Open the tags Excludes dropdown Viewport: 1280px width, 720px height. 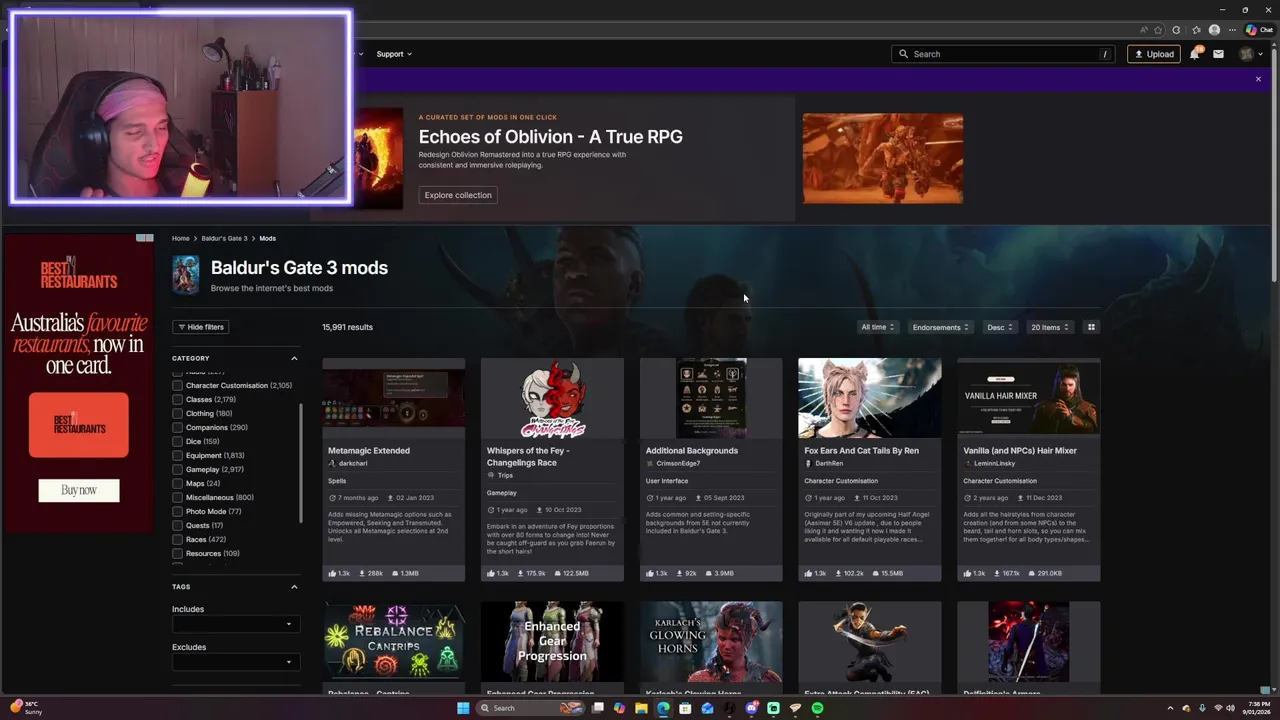click(x=236, y=662)
